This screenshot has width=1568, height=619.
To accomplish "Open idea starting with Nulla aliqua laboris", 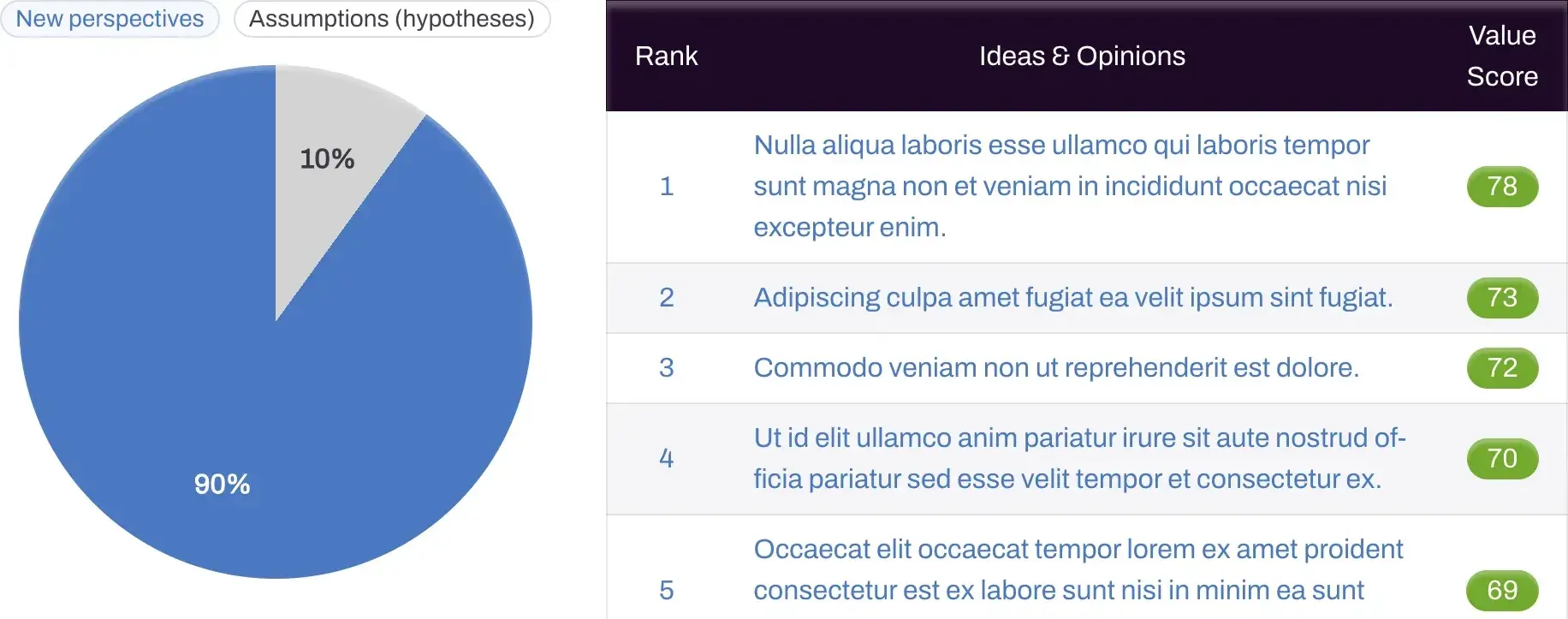I will pos(1070,186).
